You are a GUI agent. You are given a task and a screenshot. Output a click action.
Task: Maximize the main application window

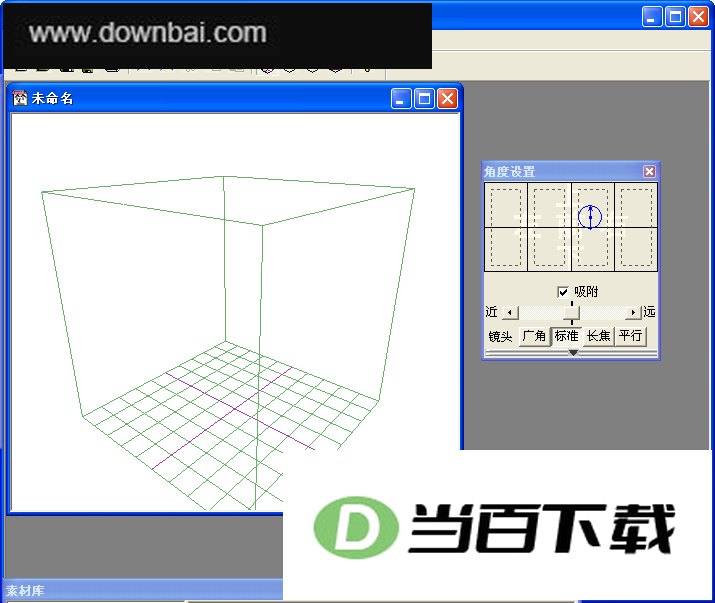(675, 17)
